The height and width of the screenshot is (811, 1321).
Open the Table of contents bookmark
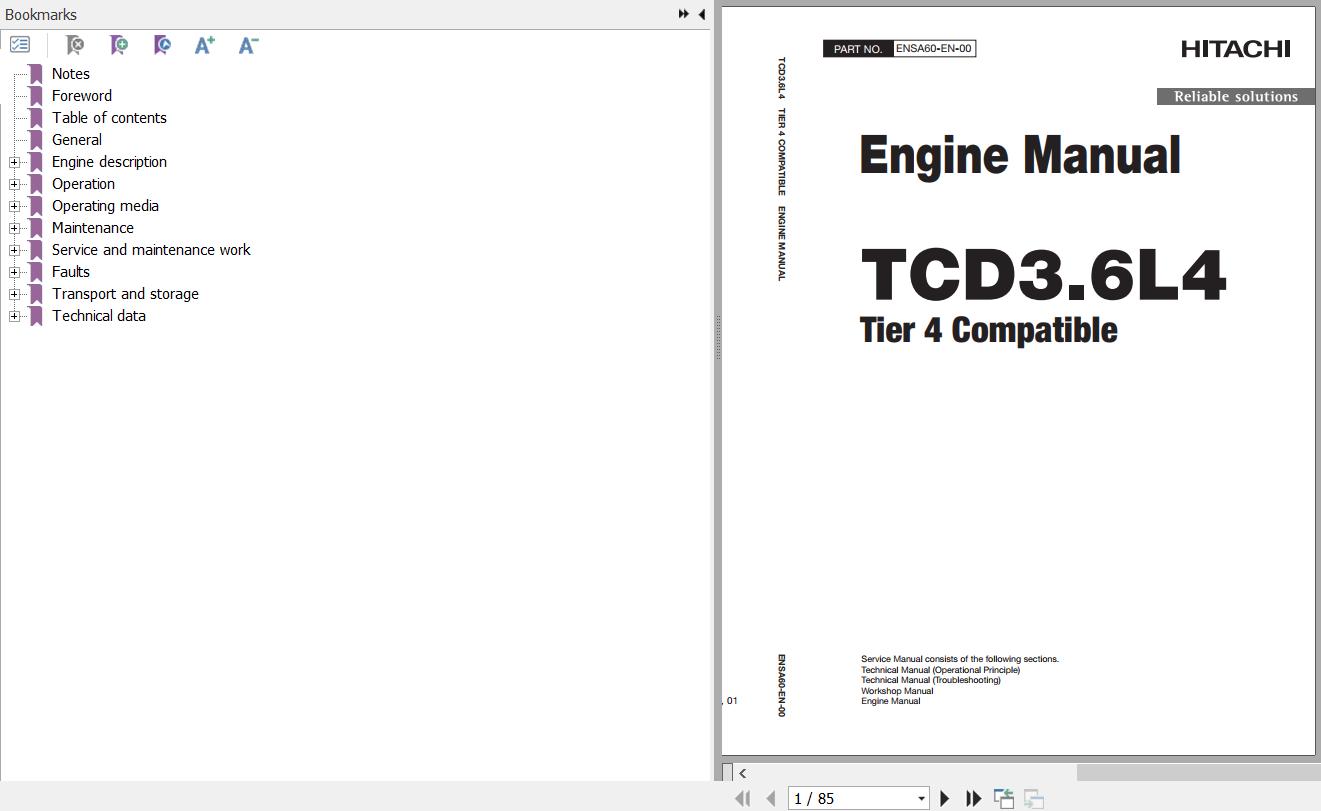click(109, 118)
